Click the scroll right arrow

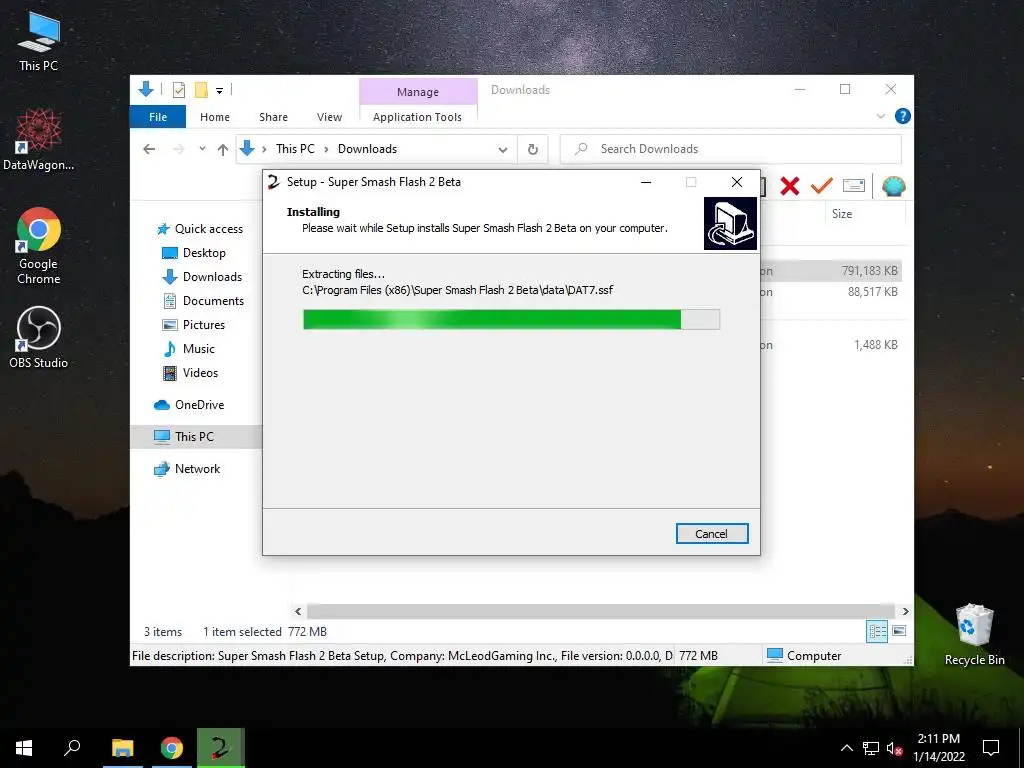[905, 611]
